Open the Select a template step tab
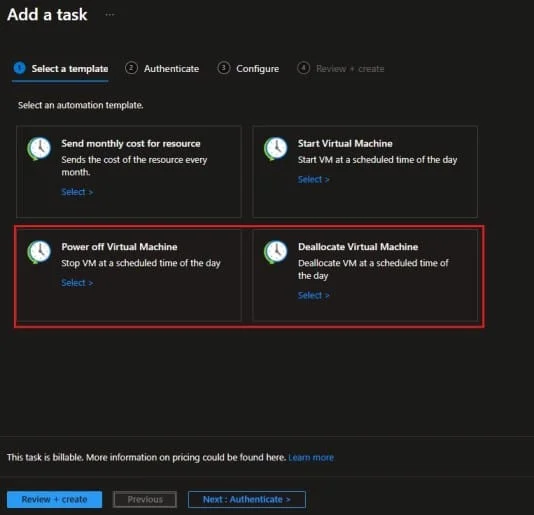This screenshot has width=534, height=515. click(x=61, y=69)
